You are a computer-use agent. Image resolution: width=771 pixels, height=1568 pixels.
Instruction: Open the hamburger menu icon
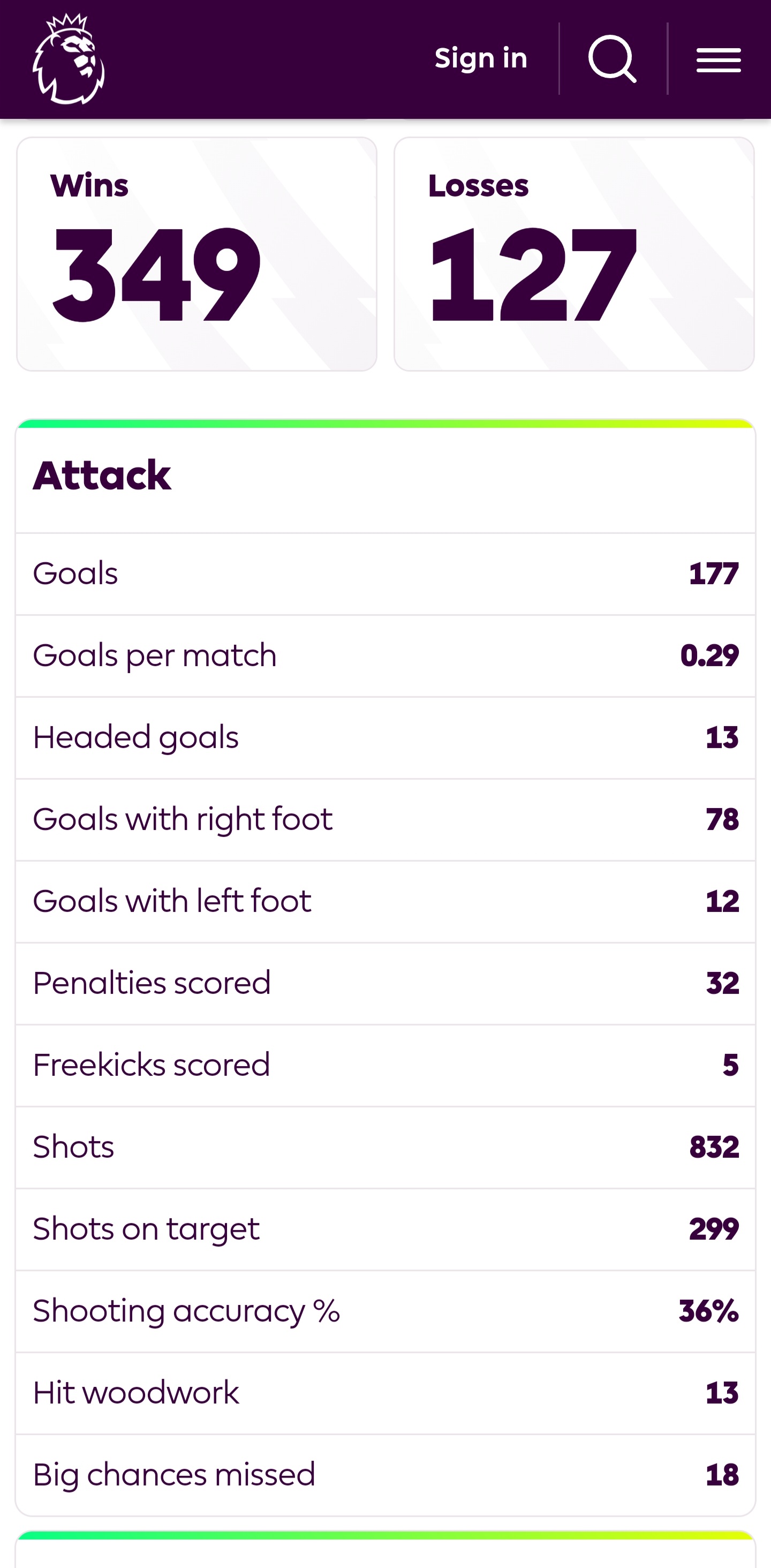pyautogui.click(x=719, y=59)
